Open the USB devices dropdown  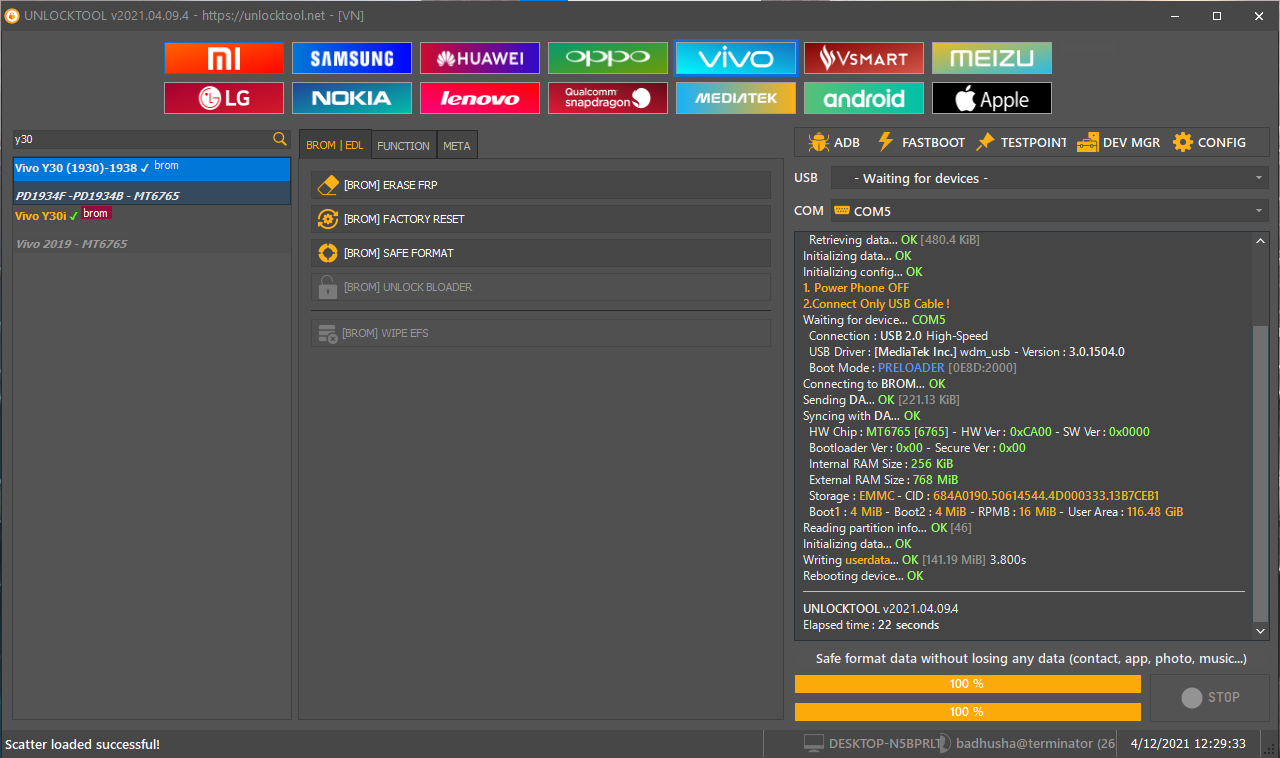click(x=1050, y=178)
